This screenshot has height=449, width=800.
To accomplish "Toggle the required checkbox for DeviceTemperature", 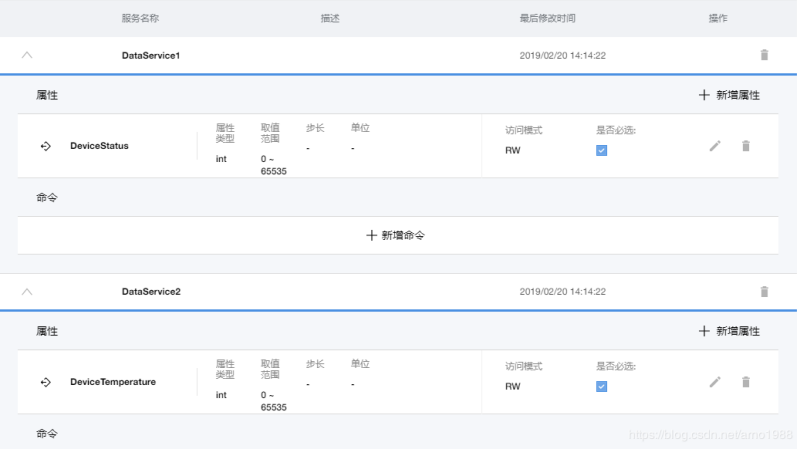I will point(602,386).
